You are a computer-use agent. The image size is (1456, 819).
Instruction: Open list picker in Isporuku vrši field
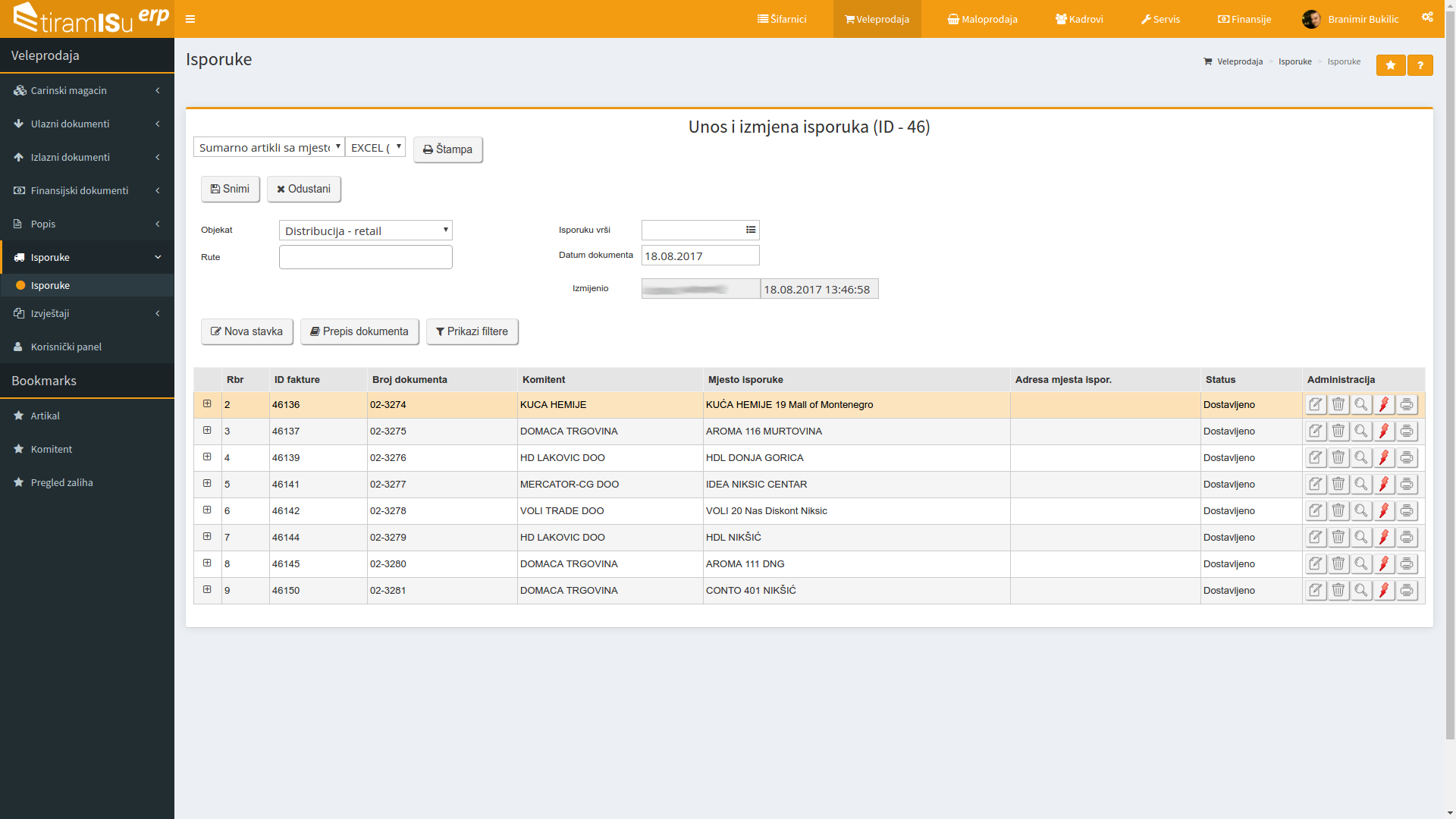coord(751,230)
